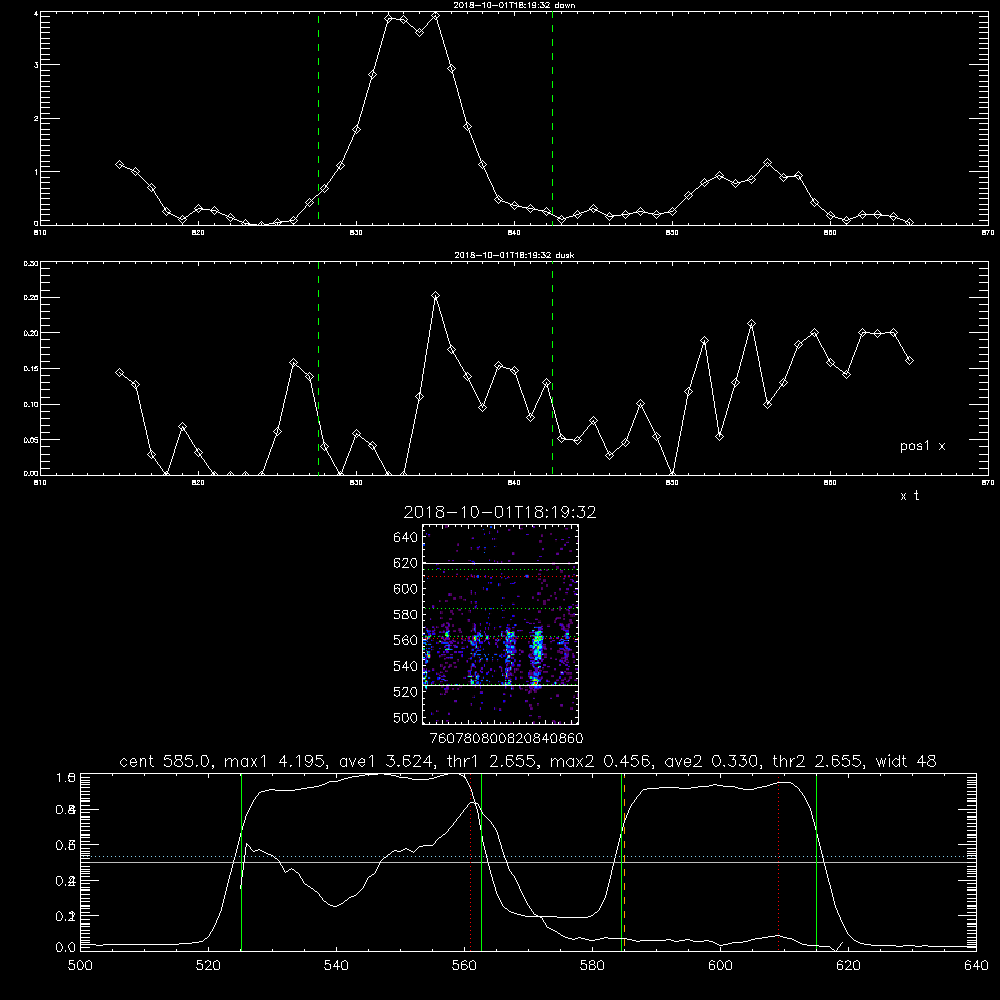Click spectrogram y-axis label 620
1000x1000 pixels.
click(406, 563)
